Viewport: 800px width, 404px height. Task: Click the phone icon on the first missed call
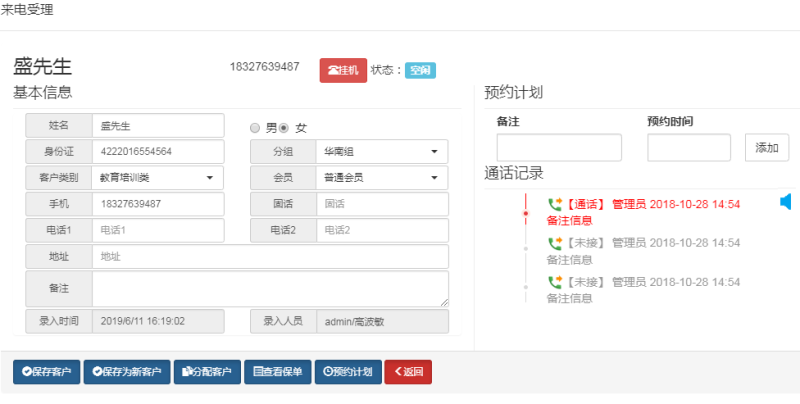point(555,242)
